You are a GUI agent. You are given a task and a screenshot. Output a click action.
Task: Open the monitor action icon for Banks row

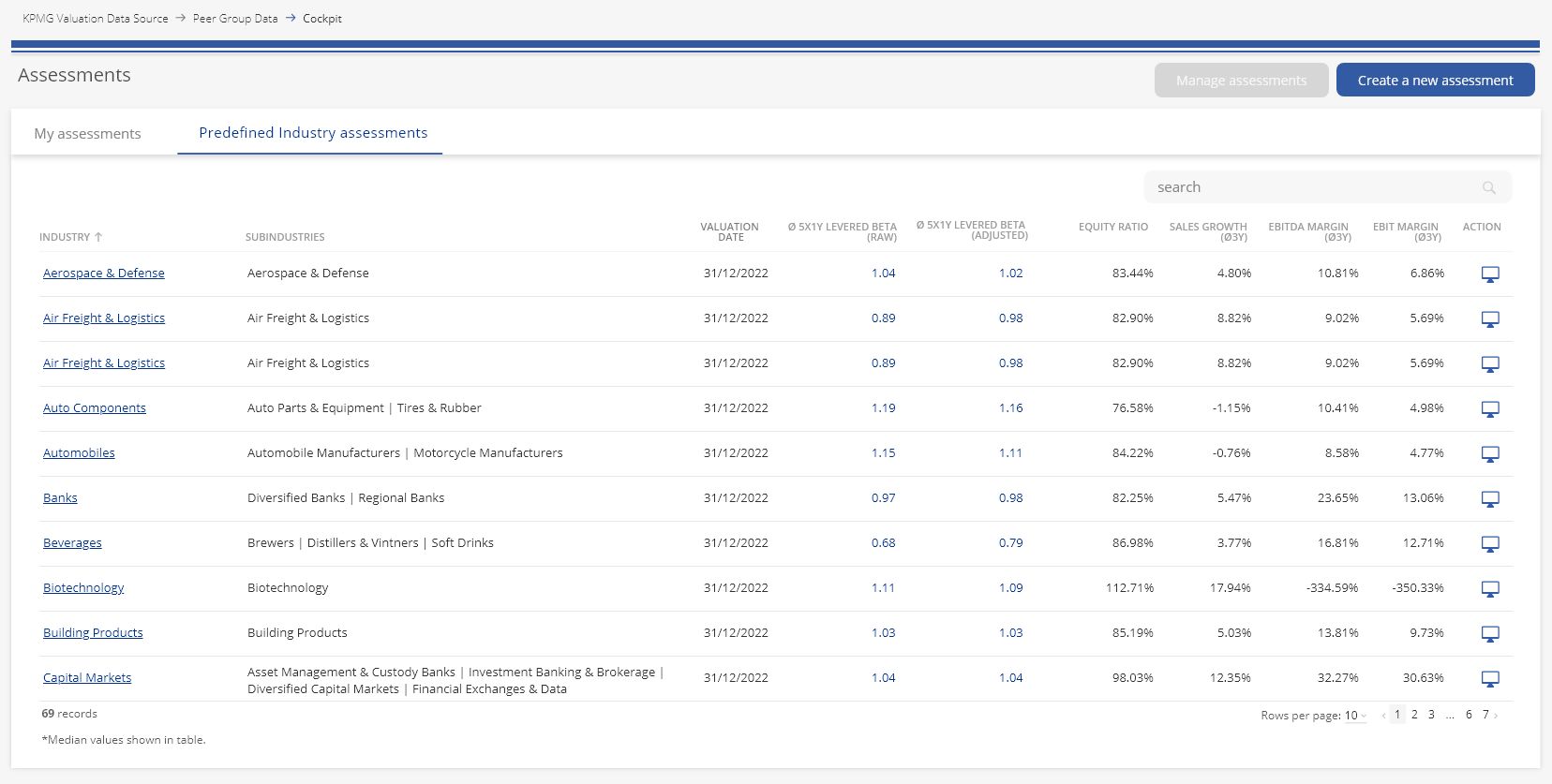pos(1489,499)
